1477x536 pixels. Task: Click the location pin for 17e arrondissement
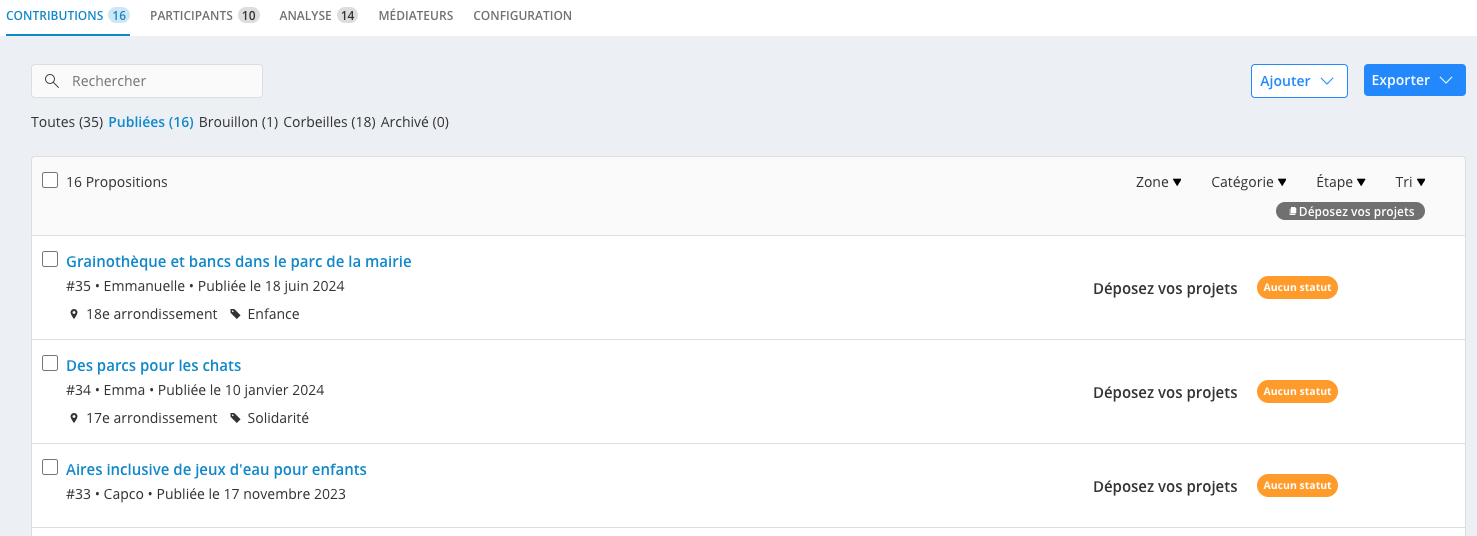coord(74,418)
